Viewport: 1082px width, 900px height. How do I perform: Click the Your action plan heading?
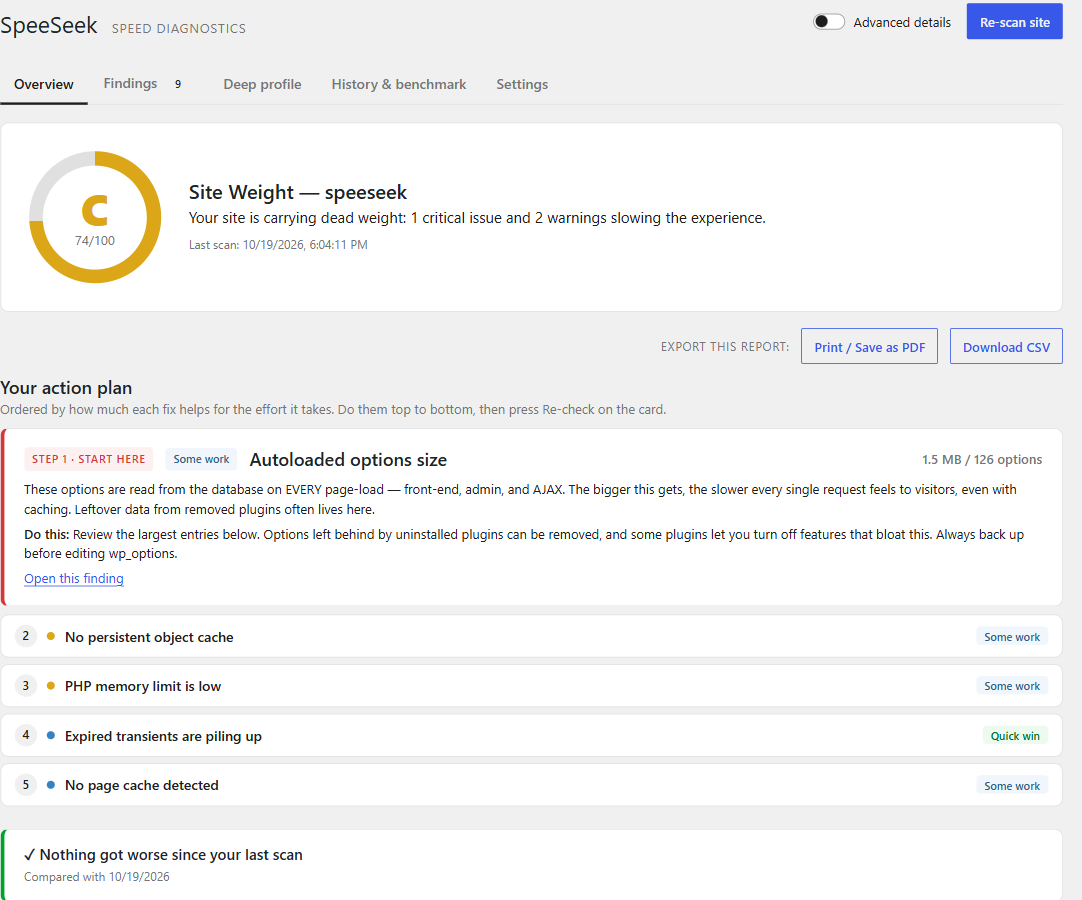coord(66,388)
